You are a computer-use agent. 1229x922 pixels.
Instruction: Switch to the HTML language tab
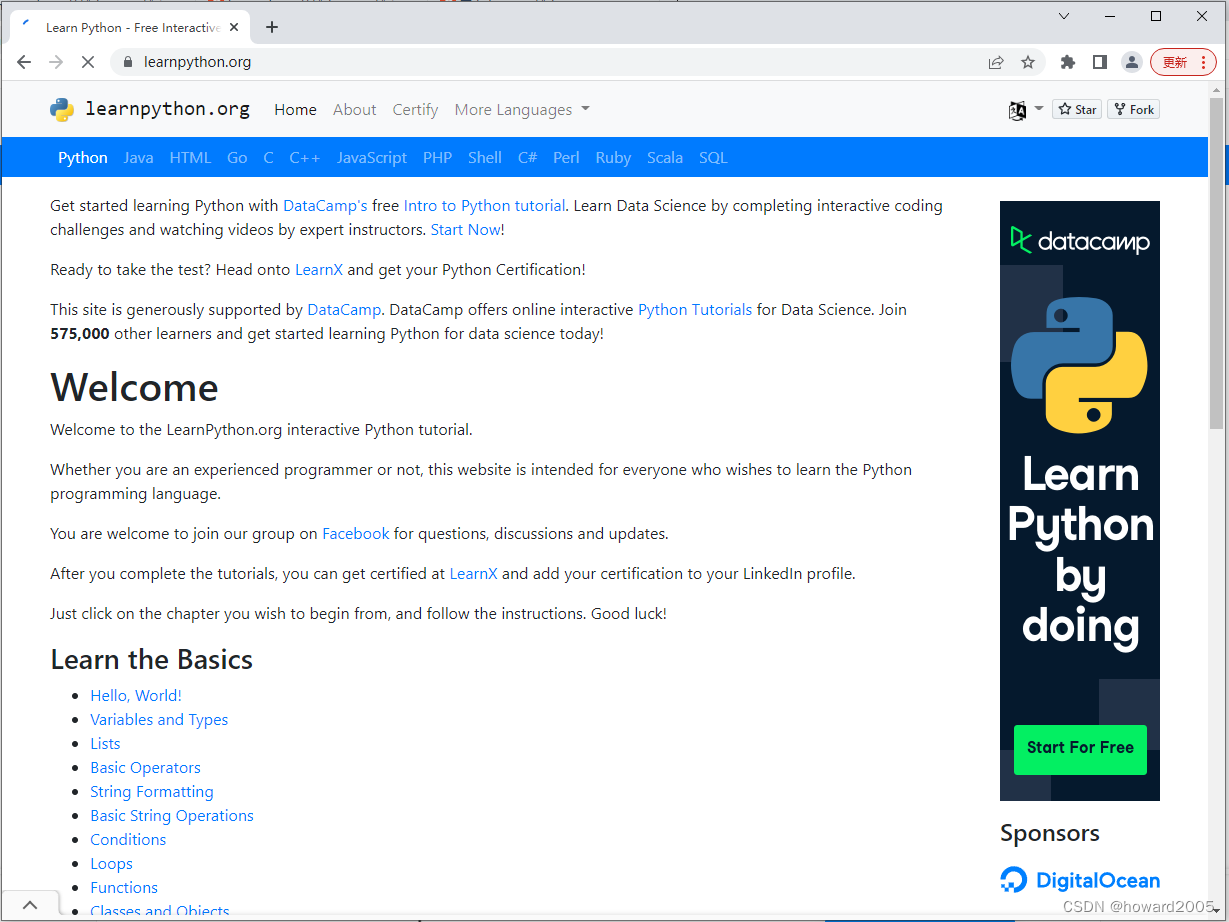(190, 158)
